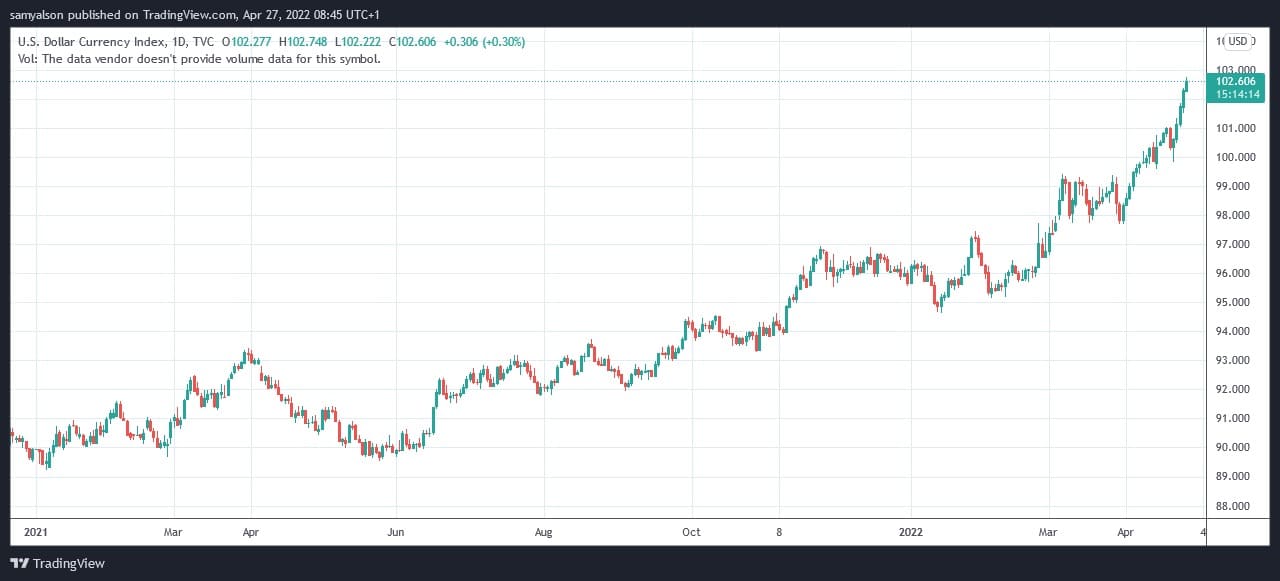The image size is (1280, 581).
Task: Click the volume data unavailable message
Action: click(x=199, y=59)
